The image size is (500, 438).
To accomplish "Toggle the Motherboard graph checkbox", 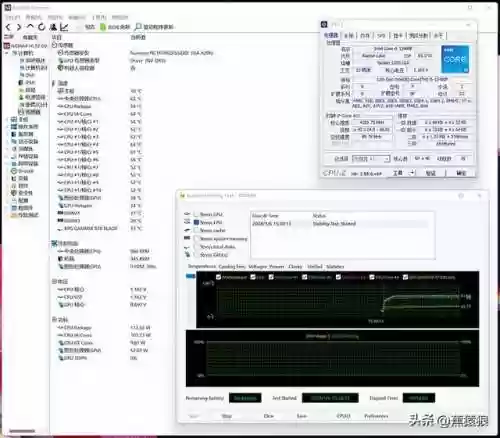I will pyautogui.click(x=219, y=277).
